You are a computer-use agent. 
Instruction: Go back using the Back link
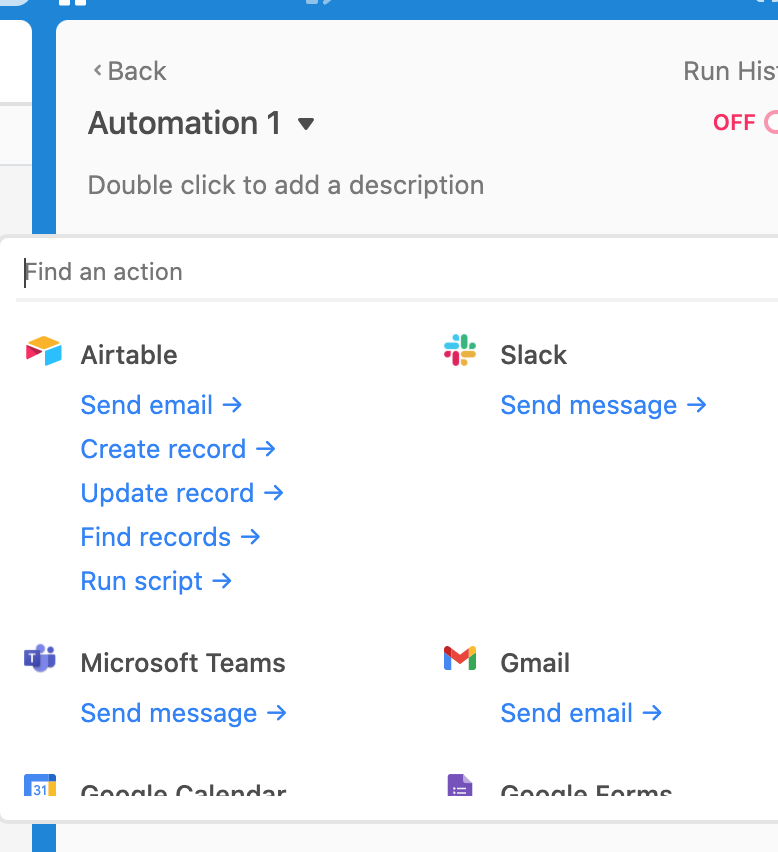point(130,71)
